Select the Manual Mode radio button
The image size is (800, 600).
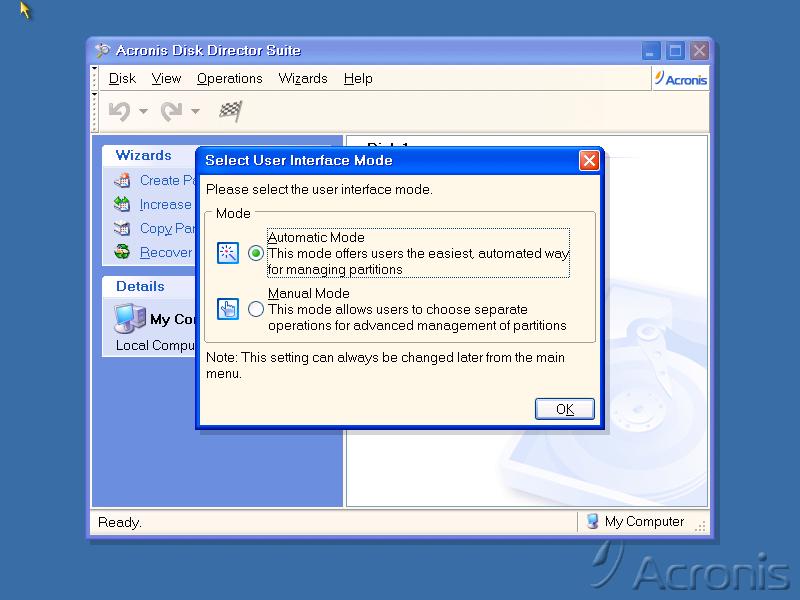tap(256, 309)
